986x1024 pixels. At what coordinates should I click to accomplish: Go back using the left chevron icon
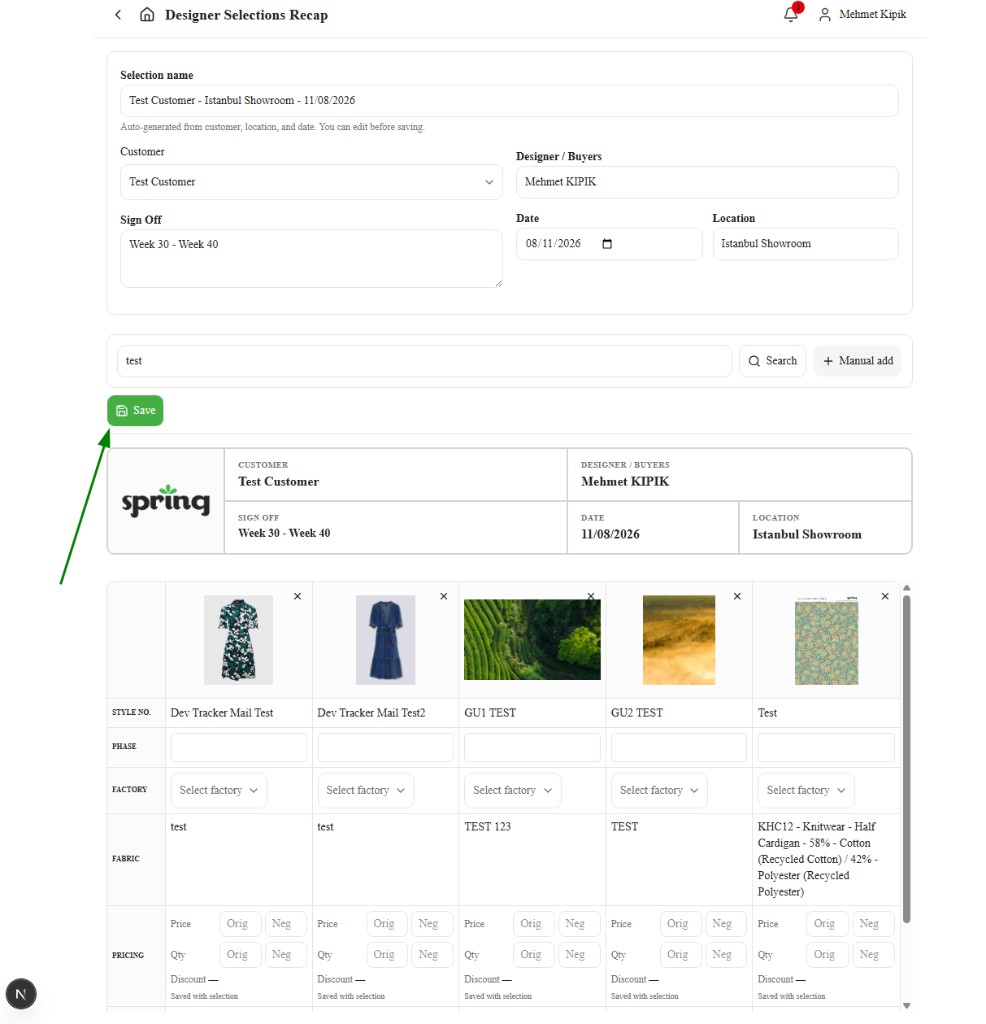(118, 14)
